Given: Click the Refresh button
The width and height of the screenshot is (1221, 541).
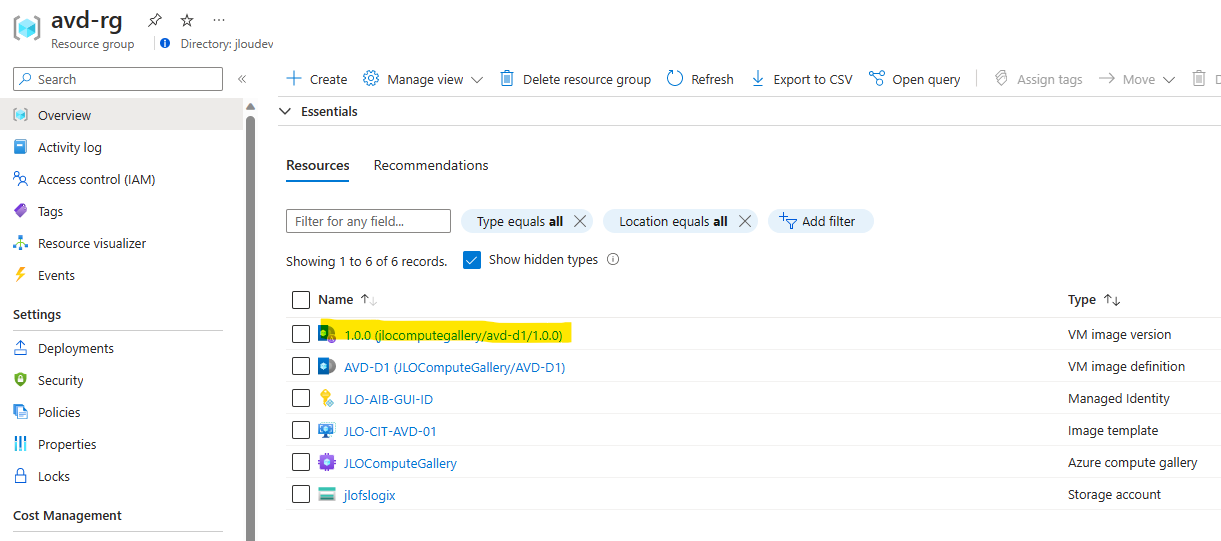Looking at the screenshot, I should pyautogui.click(x=700, y=79).
